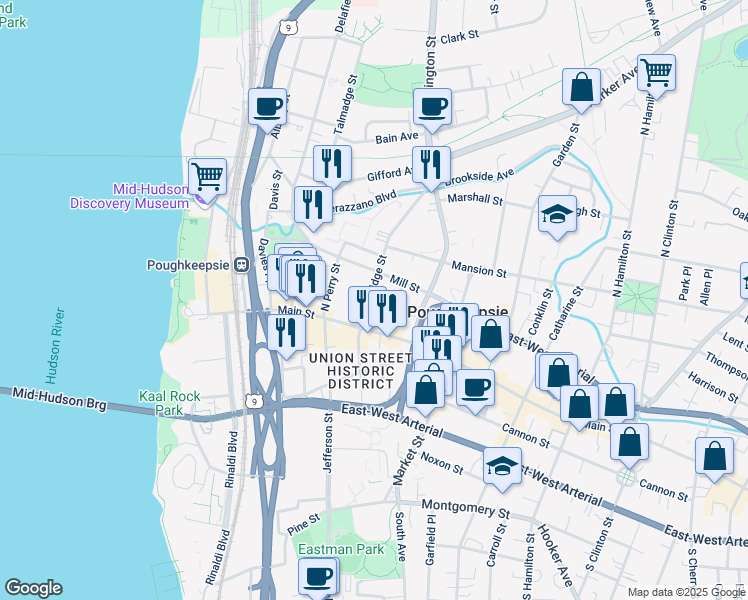Click the Poughkeepsie station name label
Image resolution: width=748 pixels, height=600 pixels.
[188, 265]
